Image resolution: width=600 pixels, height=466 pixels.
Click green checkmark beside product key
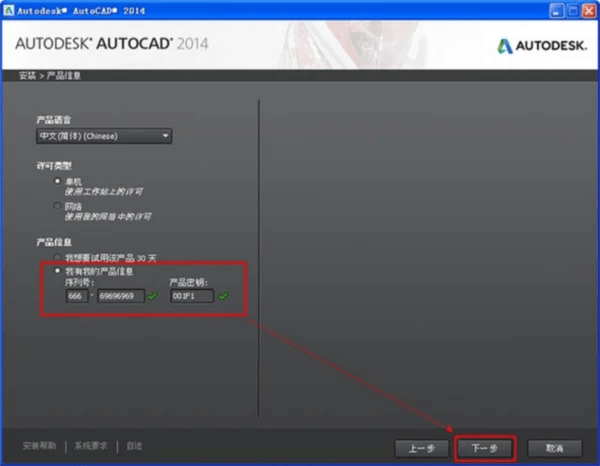pyautogui.click(x=223, y=296)
